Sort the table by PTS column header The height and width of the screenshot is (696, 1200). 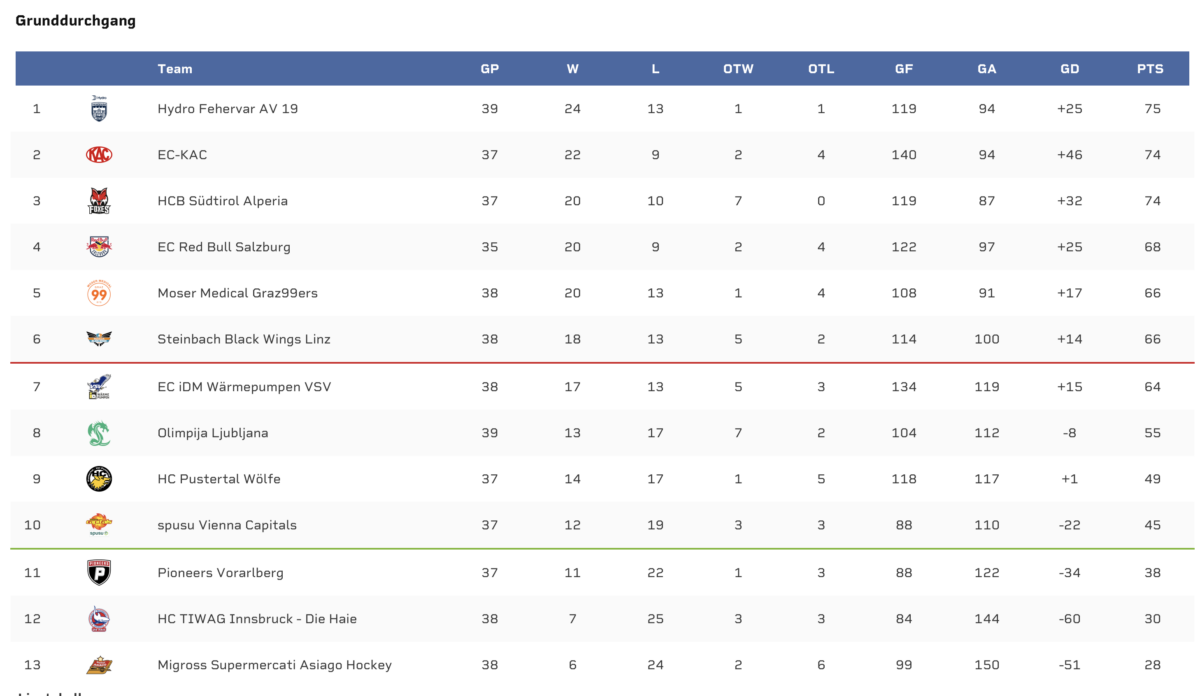click(x=1150, y=69)
